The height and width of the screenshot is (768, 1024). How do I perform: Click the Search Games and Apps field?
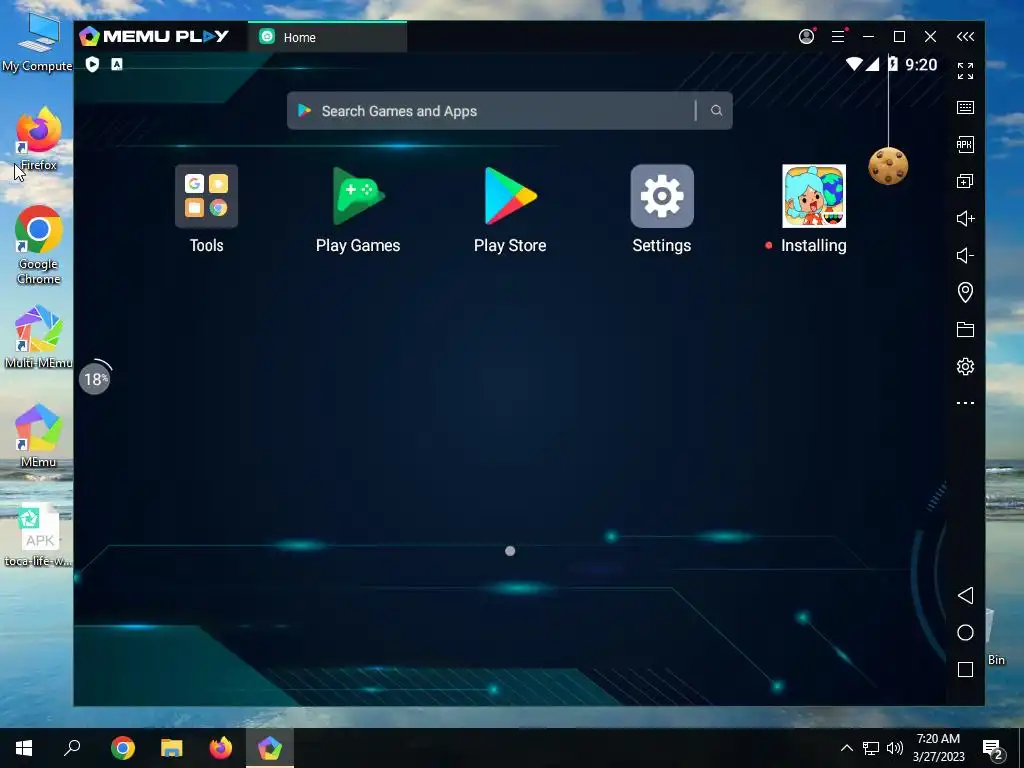[x=509, y=111]
